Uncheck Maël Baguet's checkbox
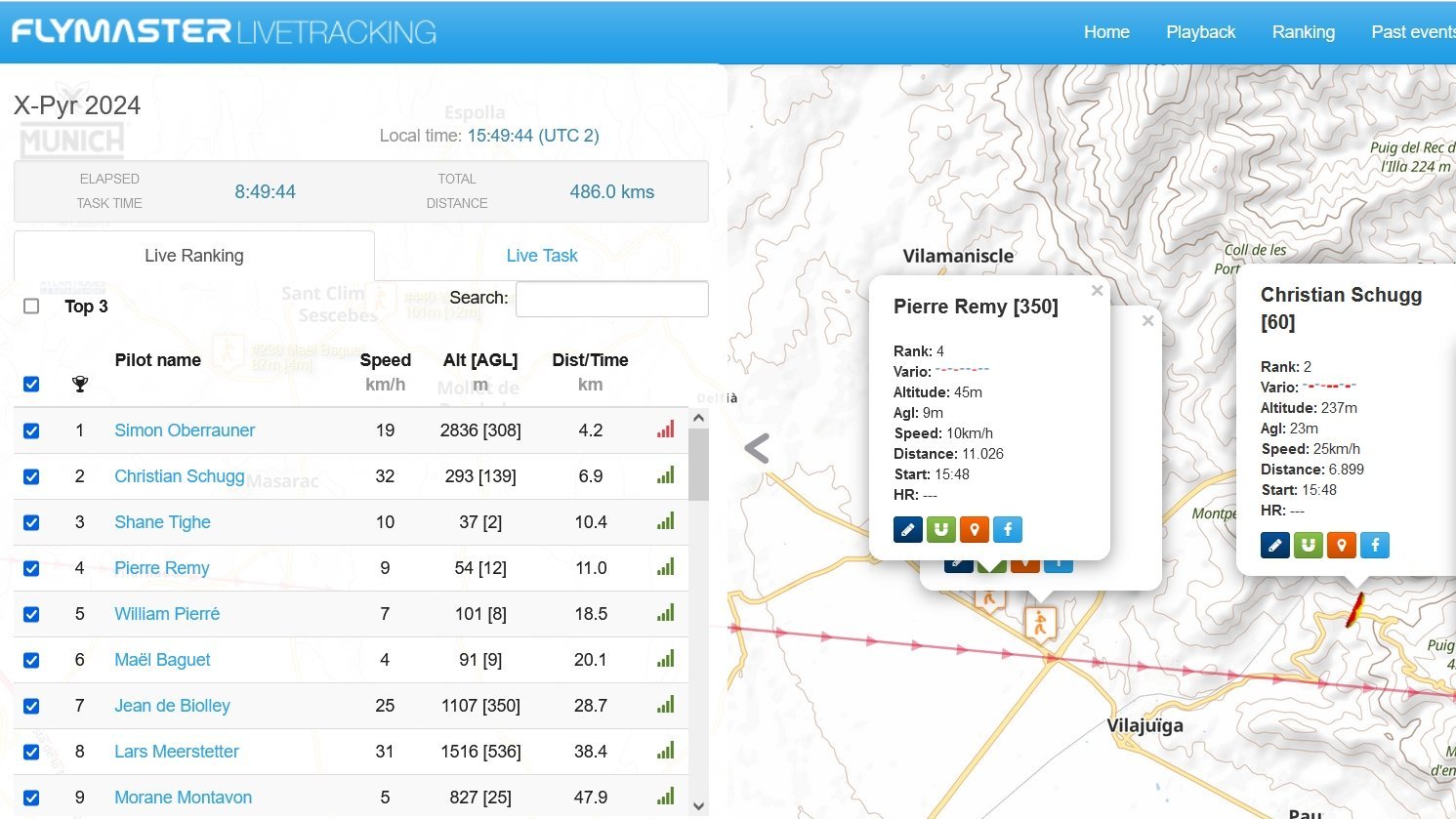The image size is (1456, 819). point(31,660)
